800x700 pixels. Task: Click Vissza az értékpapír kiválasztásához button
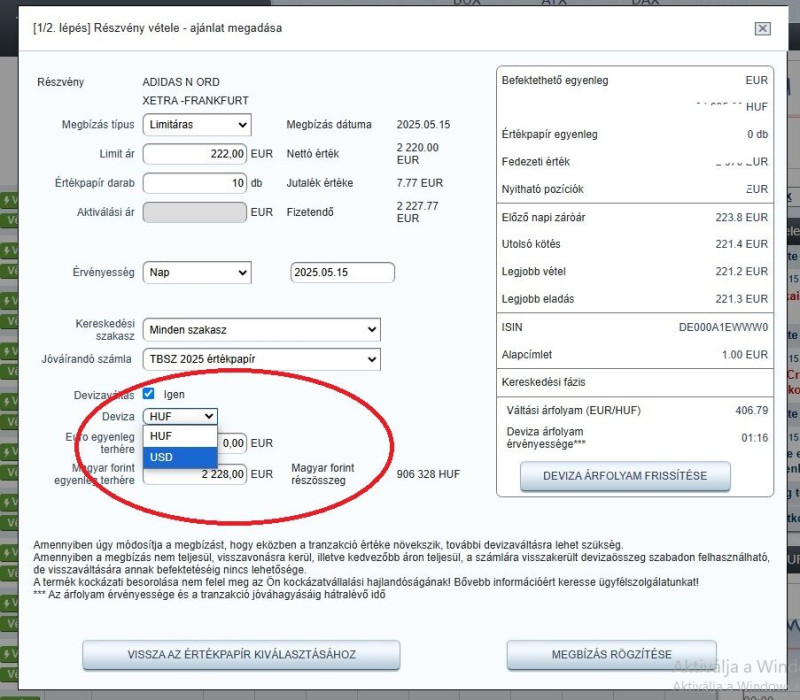pyautogui.click(x=241, y=655)
